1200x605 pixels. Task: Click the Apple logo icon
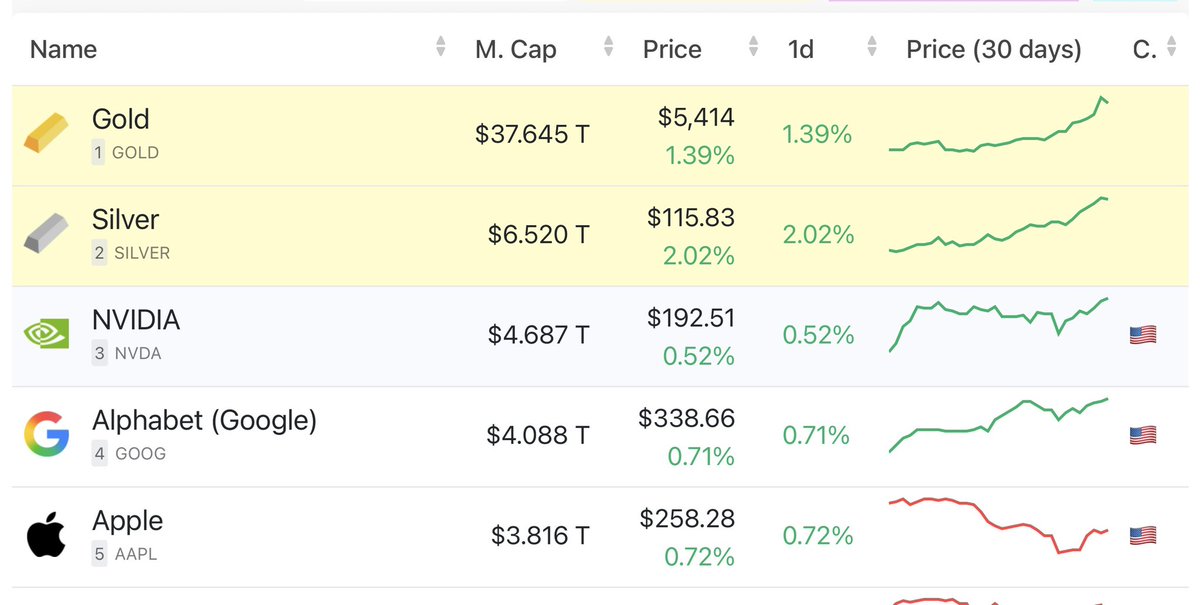pos(46,535)
